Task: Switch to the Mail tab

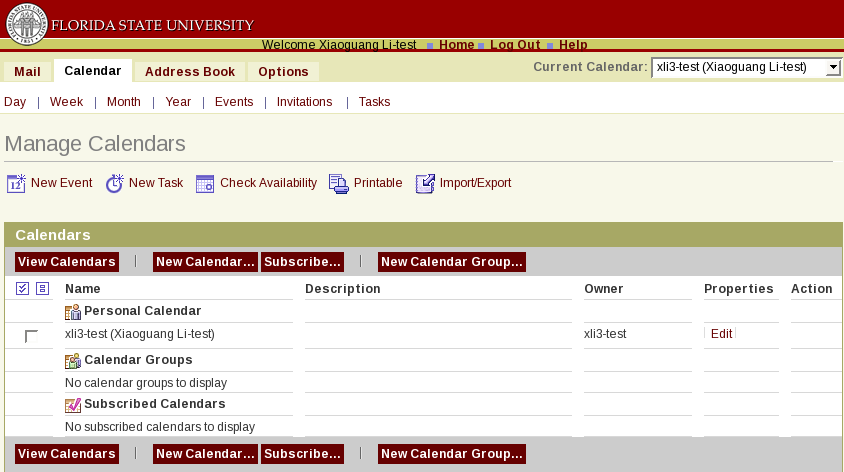Action: pos(27,72)
